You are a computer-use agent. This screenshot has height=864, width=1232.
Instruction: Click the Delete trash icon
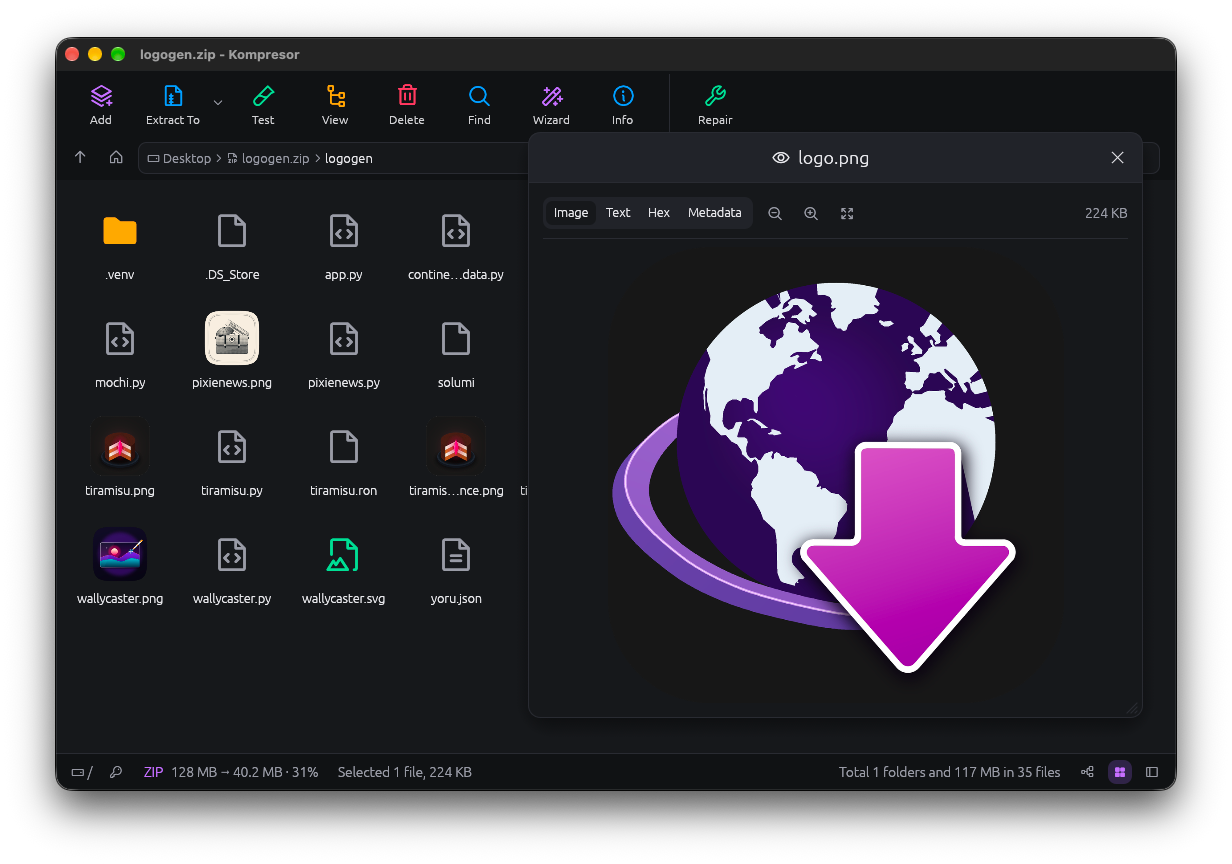(407, 96)
